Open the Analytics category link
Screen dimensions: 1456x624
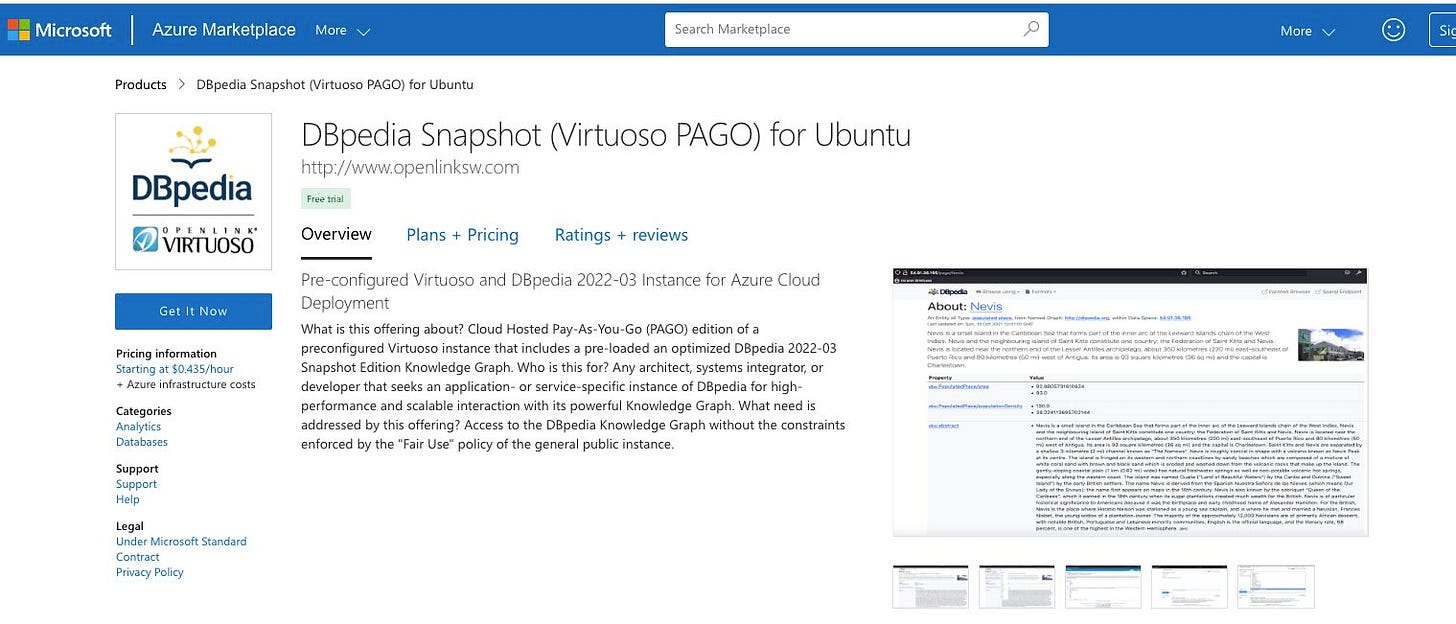pos(138,426)
